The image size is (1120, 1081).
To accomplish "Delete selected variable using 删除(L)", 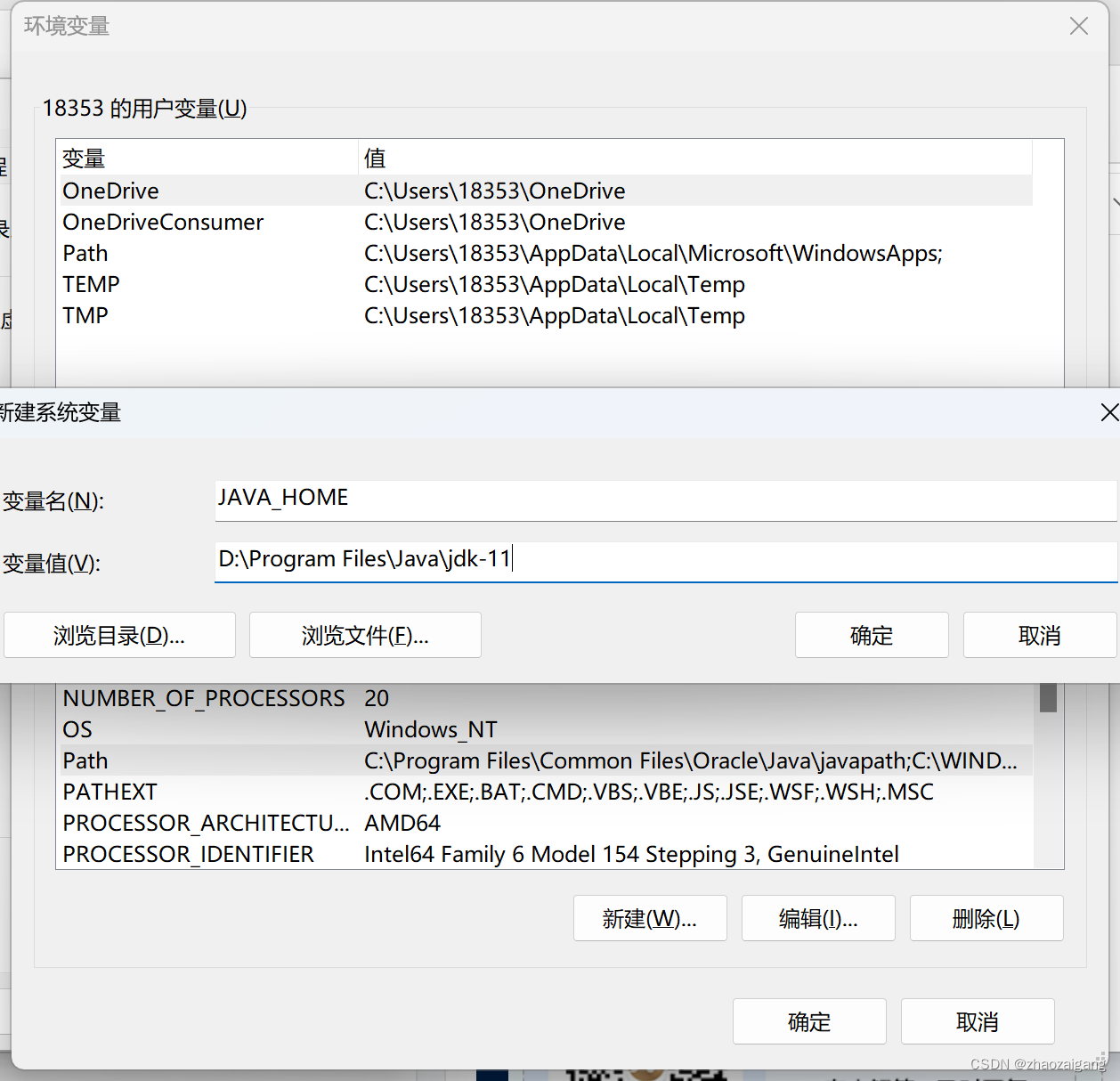I will click(986, 918).
